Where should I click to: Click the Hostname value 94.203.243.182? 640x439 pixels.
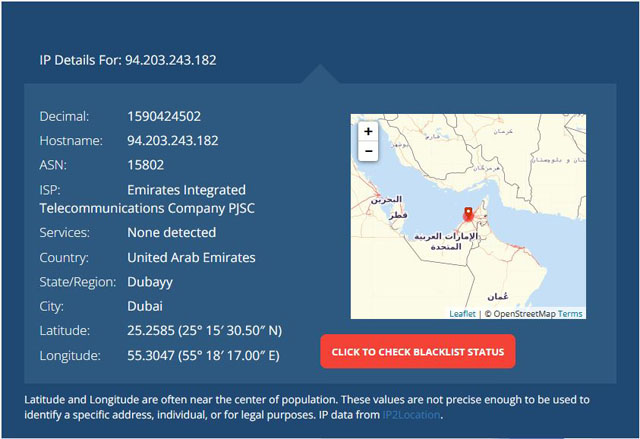173,141
